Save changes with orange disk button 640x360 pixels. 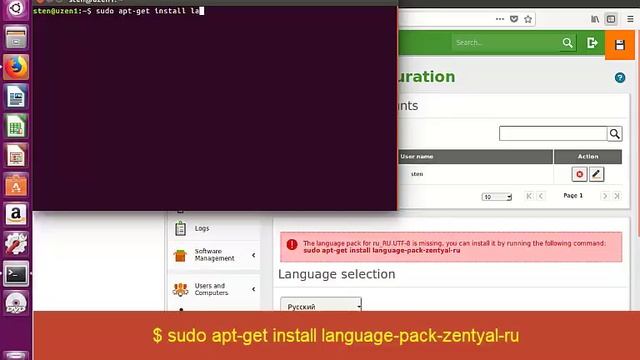pyautogui.click(x=620, y=44)
